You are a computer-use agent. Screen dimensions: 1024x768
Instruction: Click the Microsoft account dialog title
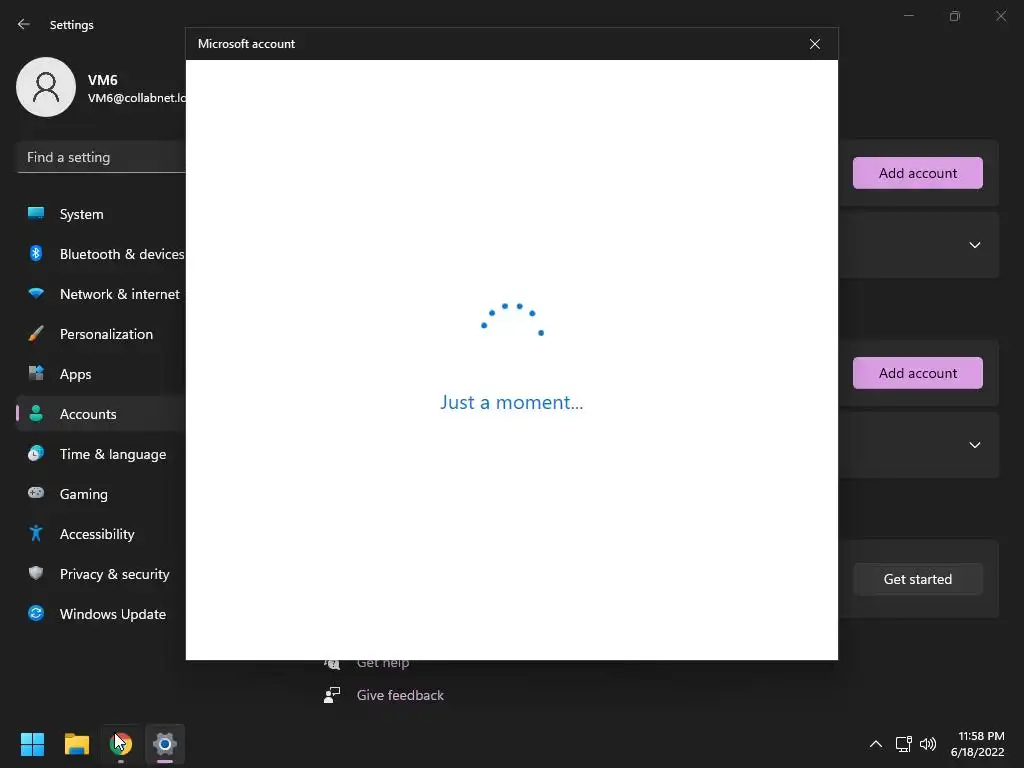tap(246, 44)
